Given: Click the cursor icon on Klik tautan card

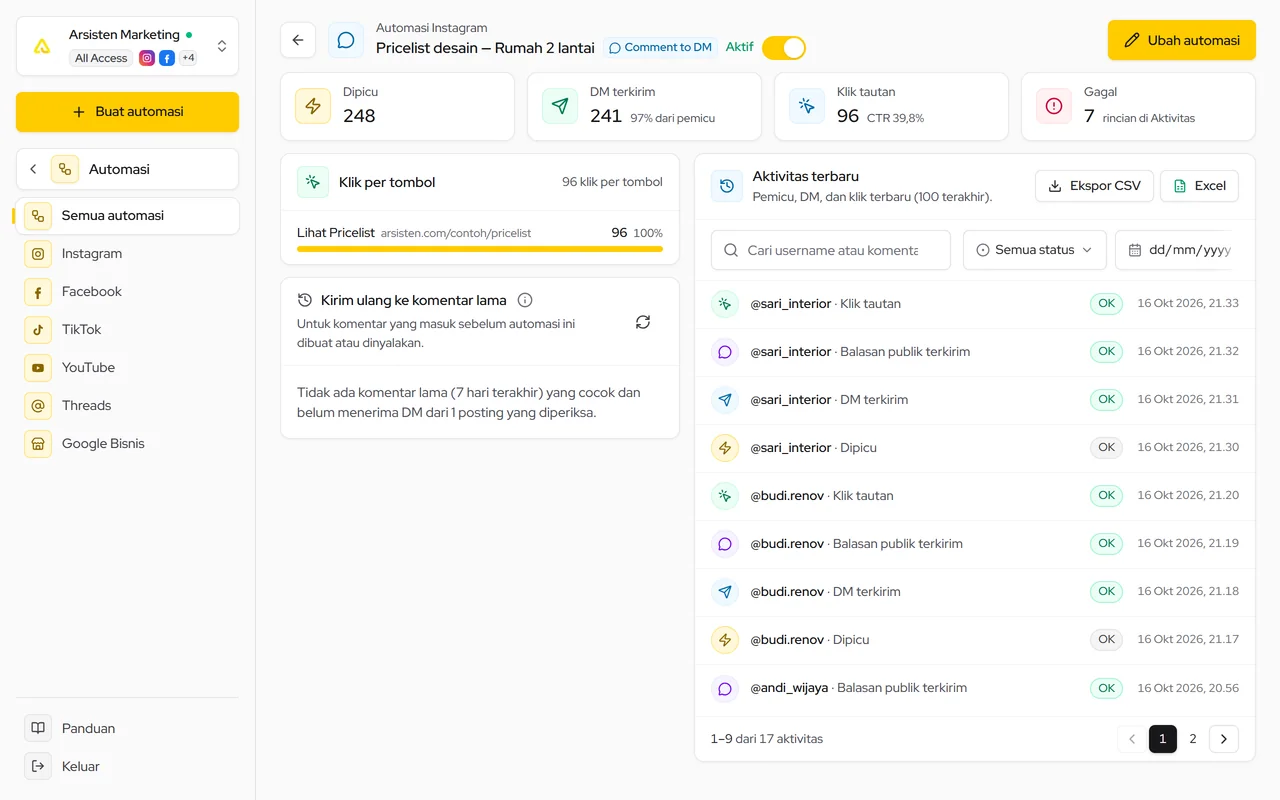Looking at the screenshot, I should pyautogui.click(x=807, y=106).
